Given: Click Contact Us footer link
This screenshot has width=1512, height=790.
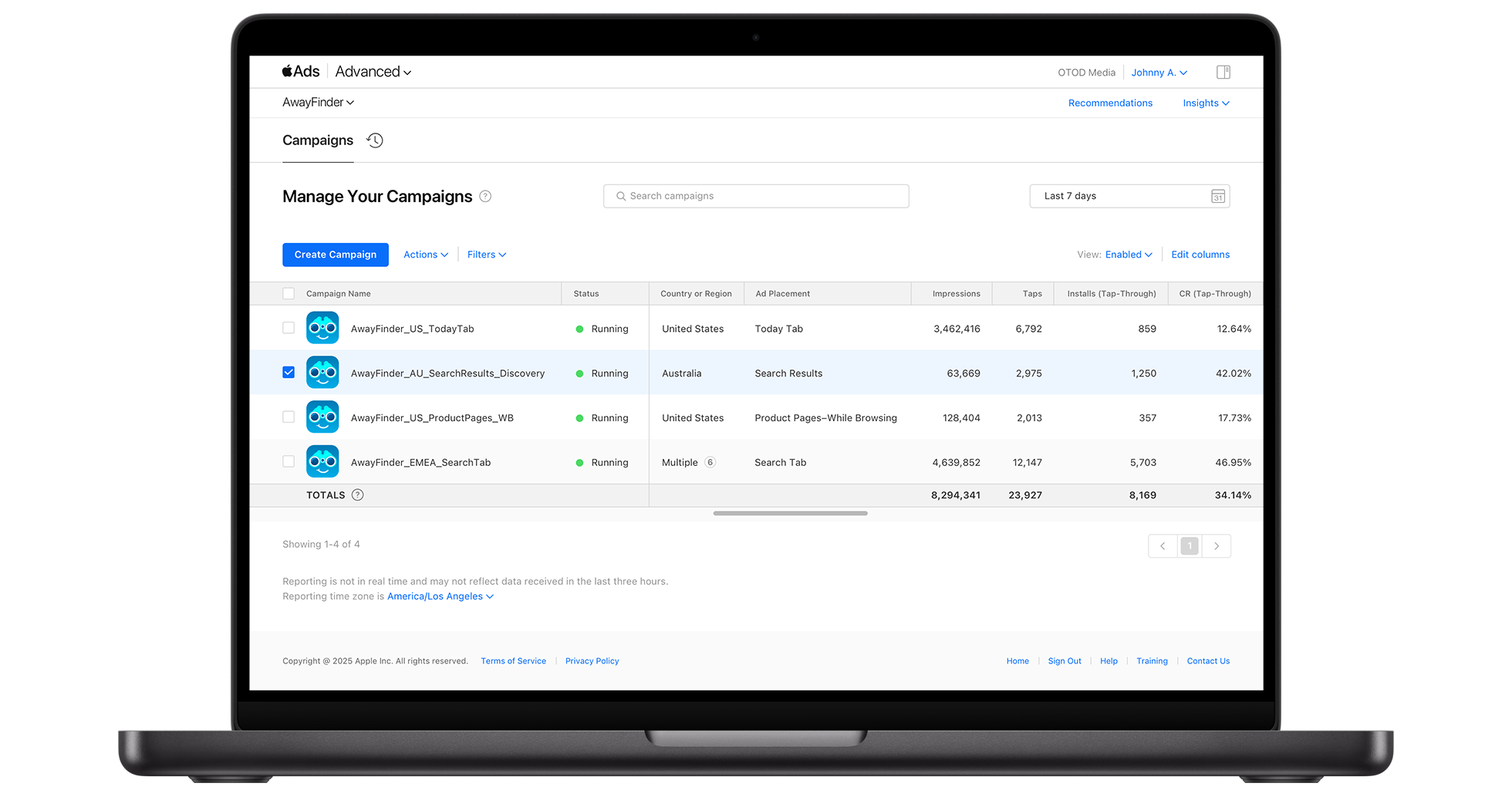Looking at the screenshot, I should pos(1208,661).
